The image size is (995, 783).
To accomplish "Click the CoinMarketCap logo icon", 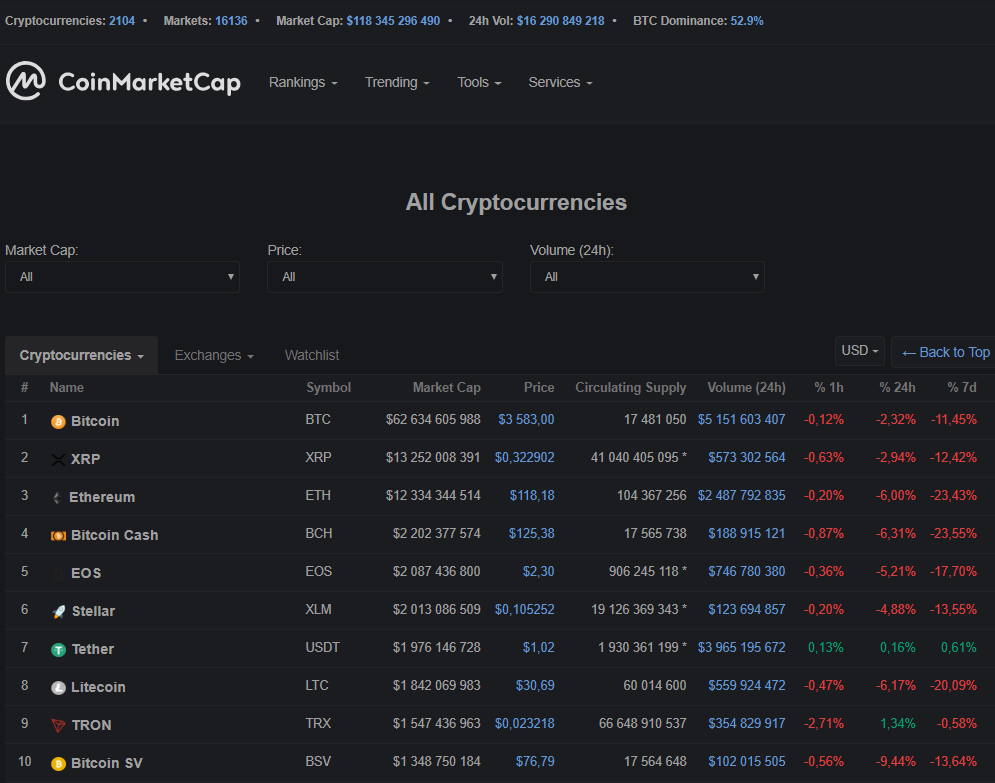I will pos(26,81).
